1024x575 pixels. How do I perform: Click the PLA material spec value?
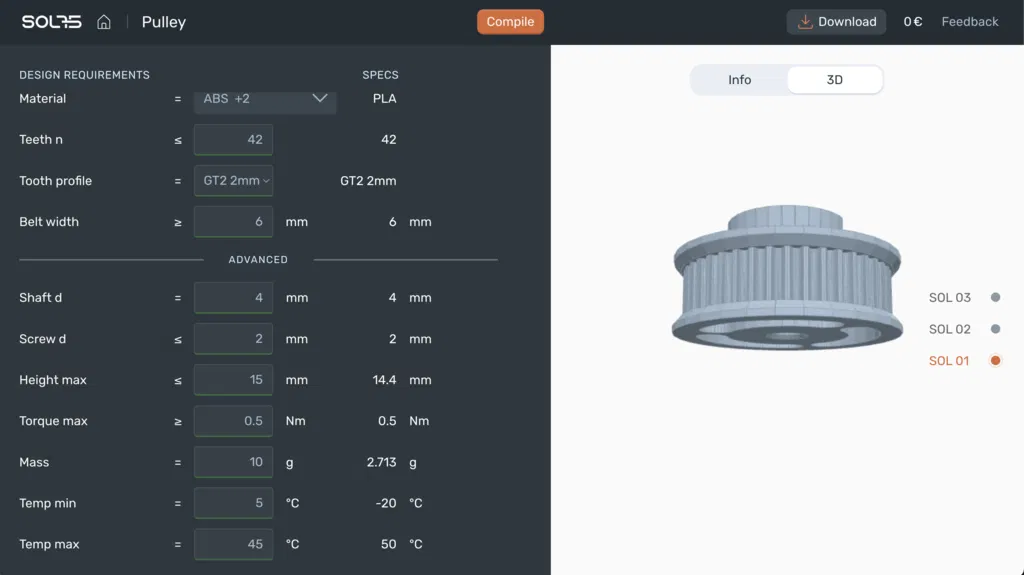click(x=384, y=99)
